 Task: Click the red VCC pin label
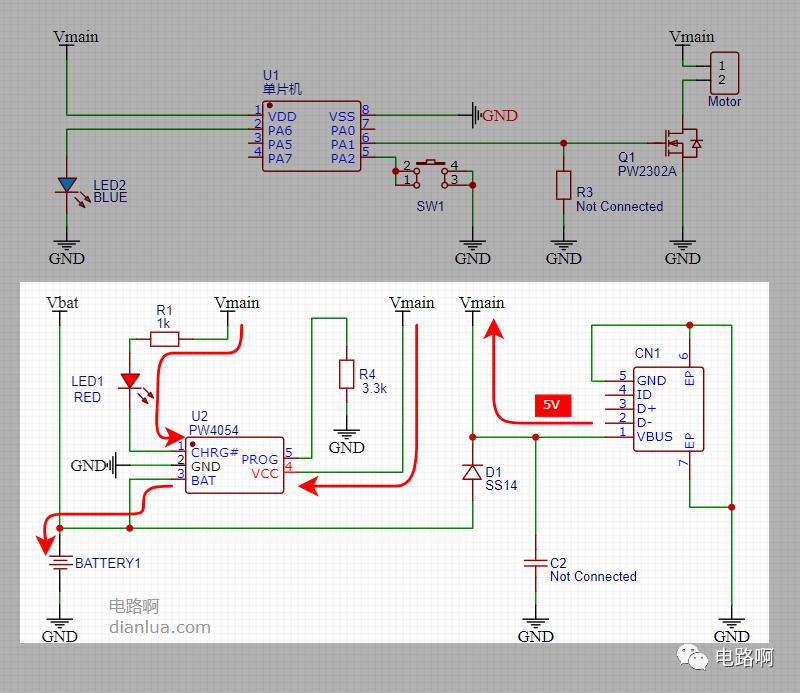(x=265, y=473)
